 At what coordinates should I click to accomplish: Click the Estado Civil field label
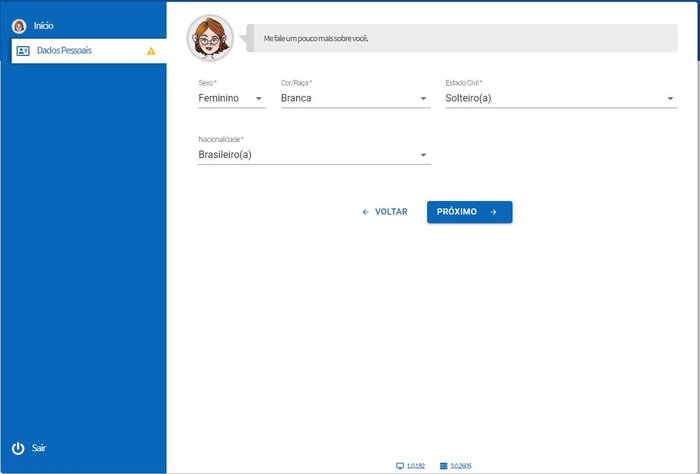click(x=463, y=83)
